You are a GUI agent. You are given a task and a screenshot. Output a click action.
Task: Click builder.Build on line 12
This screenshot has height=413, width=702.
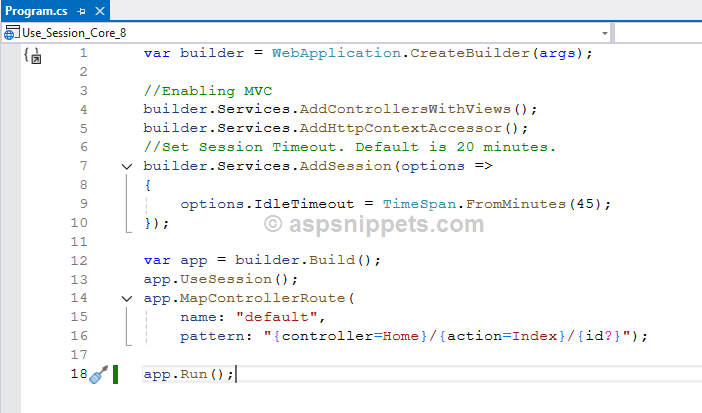coord(295,260)
